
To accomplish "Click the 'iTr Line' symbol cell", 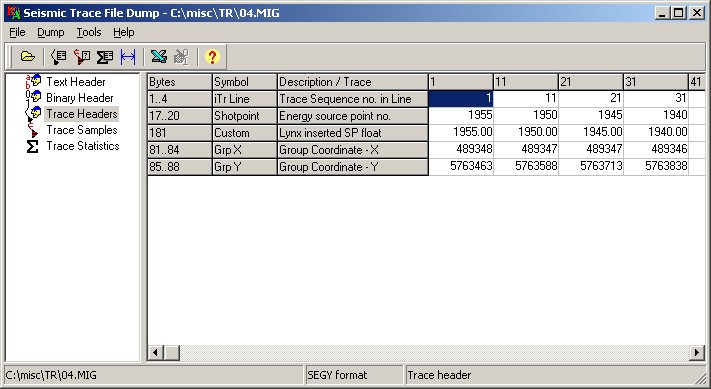I will pyautogui.click(x=245, y=99).
